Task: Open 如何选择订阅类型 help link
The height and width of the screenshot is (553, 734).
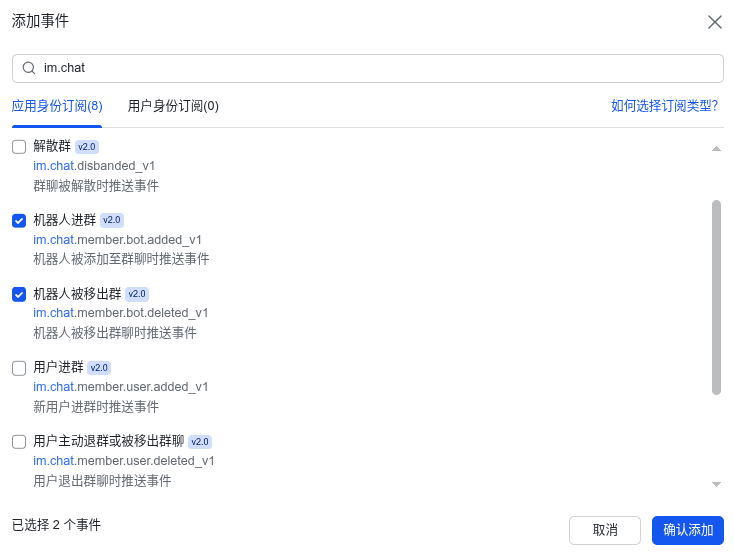Action: click(664, 106)
